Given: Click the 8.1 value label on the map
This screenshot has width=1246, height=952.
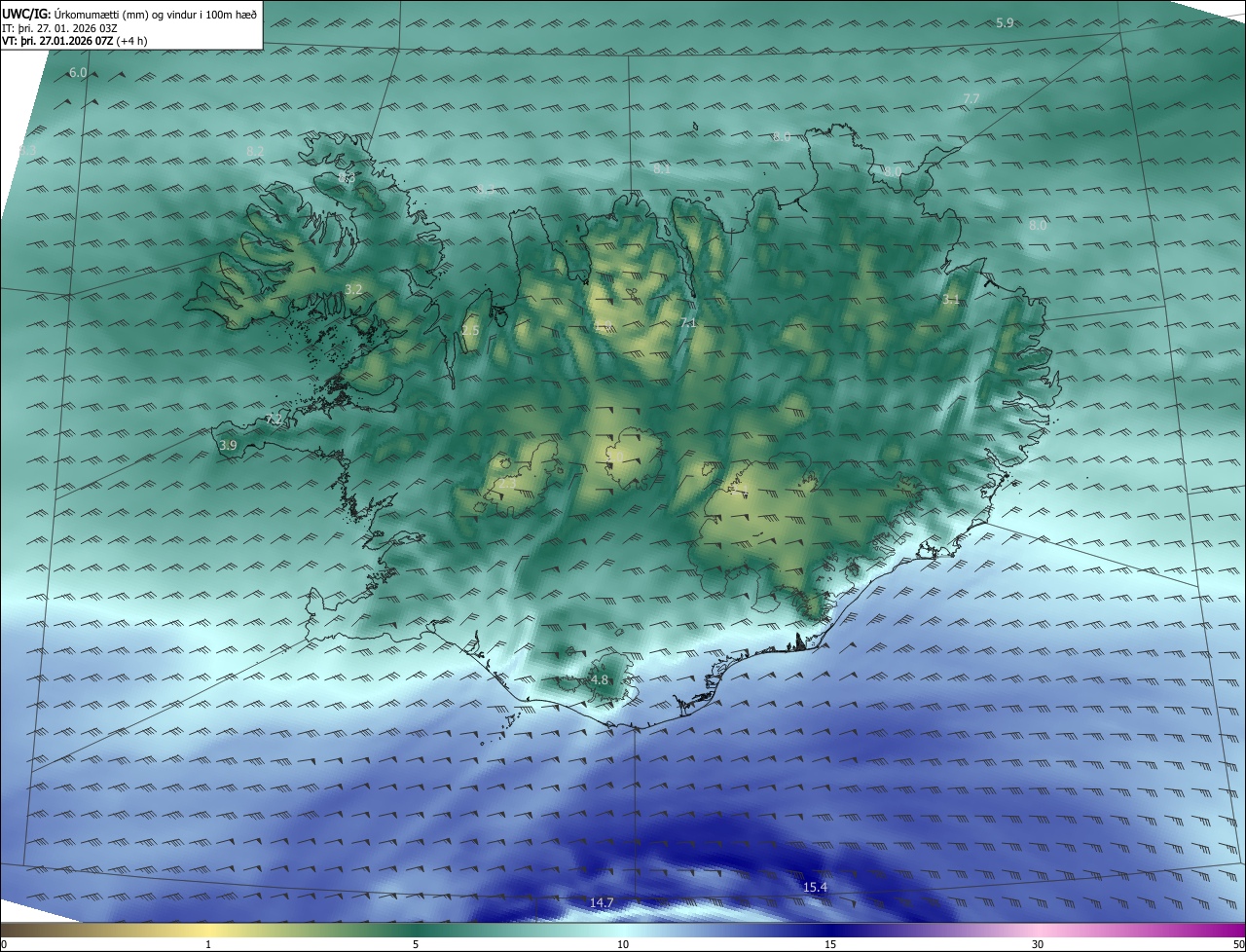Looking at the screenshot, I should point(662,168).
